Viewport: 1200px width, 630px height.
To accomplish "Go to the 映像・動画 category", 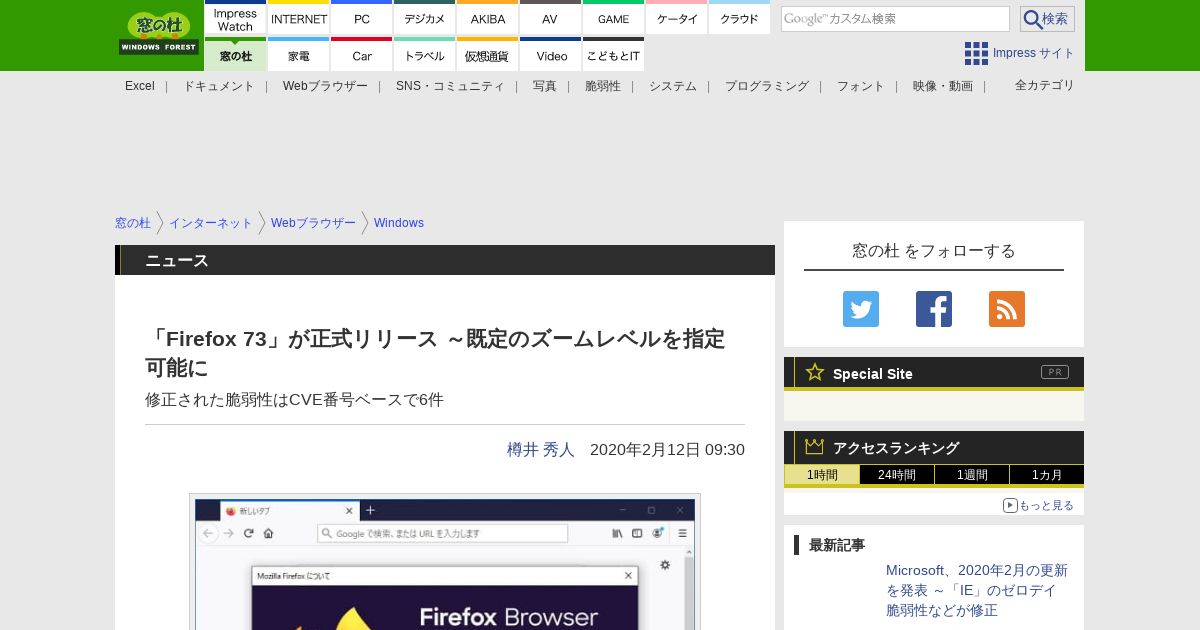I will [x=943, y=86].
